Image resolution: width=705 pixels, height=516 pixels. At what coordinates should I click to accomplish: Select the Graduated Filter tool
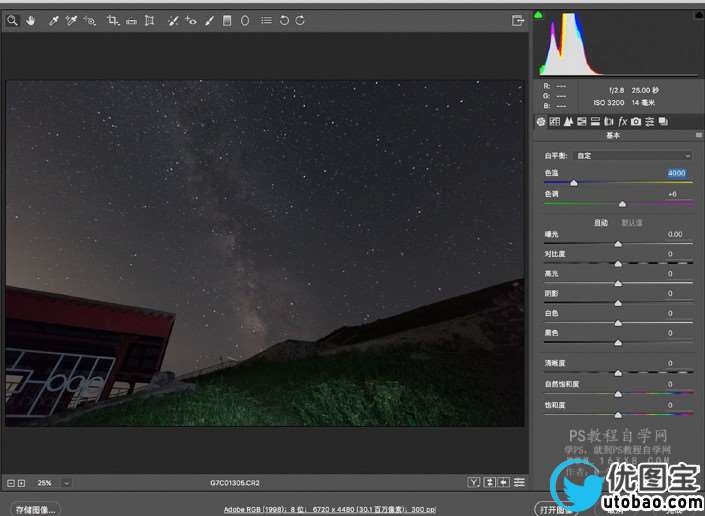coord(227,20)
